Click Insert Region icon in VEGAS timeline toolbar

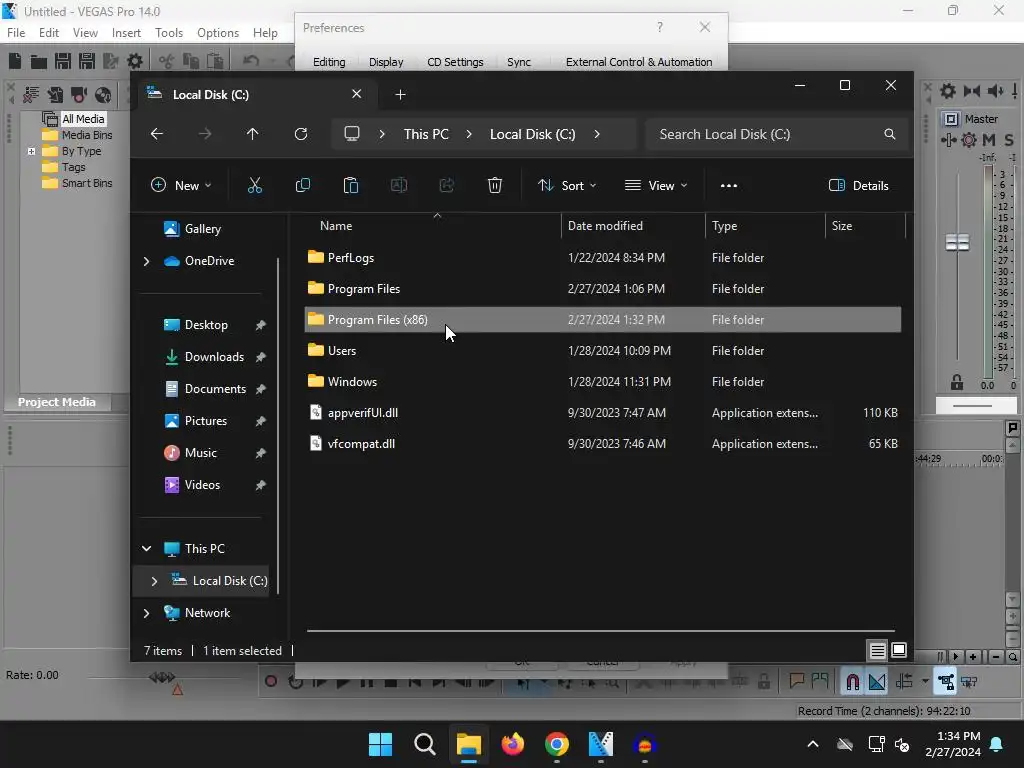coord(820,681)
